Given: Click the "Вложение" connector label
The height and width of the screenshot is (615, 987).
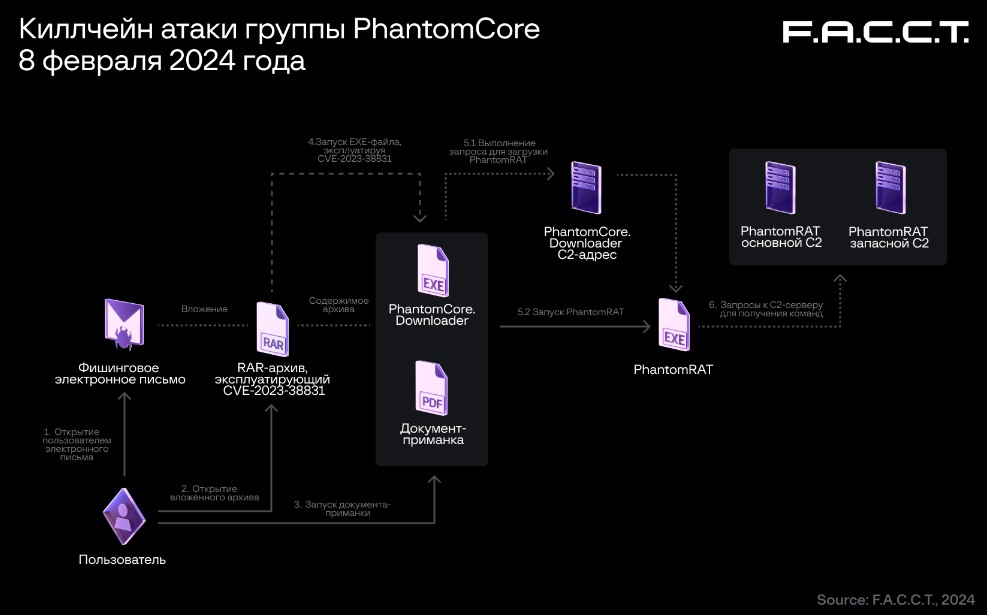Looking at the screenshot, I should coord(204,310).
